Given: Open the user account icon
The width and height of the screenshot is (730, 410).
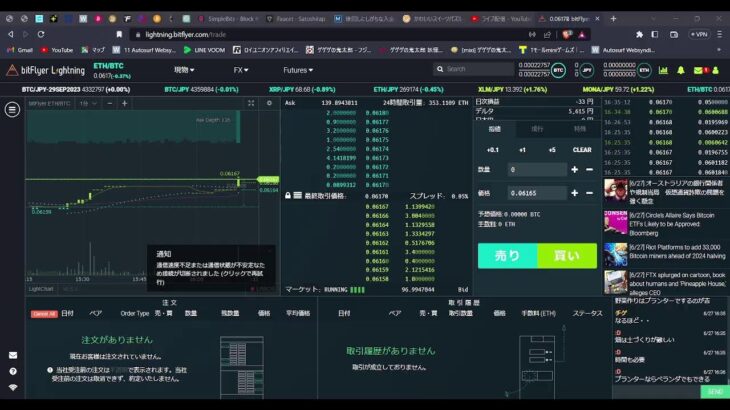Looking at the screenshot, I should [716, 70].
